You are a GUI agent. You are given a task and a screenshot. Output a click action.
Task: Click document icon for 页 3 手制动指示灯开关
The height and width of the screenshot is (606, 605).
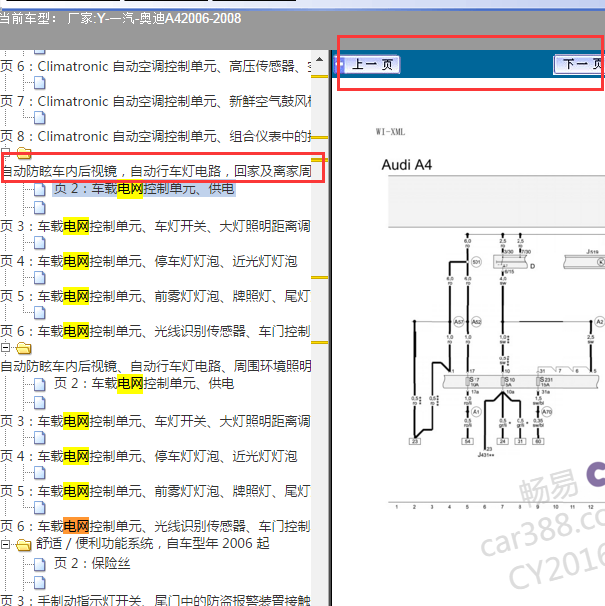point(40,582)
